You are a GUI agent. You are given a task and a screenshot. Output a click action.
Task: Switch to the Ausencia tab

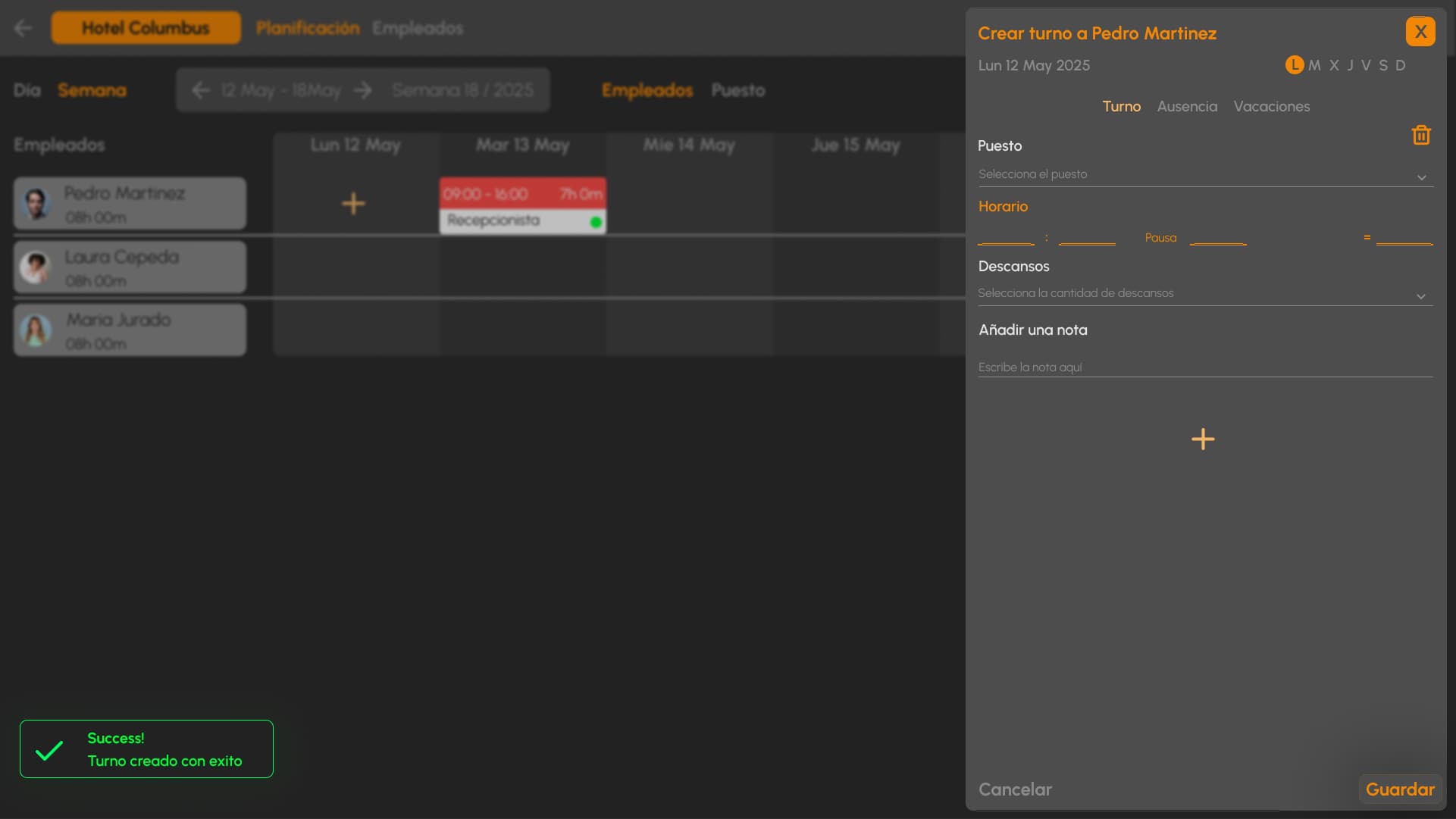tap(1187, 107)
